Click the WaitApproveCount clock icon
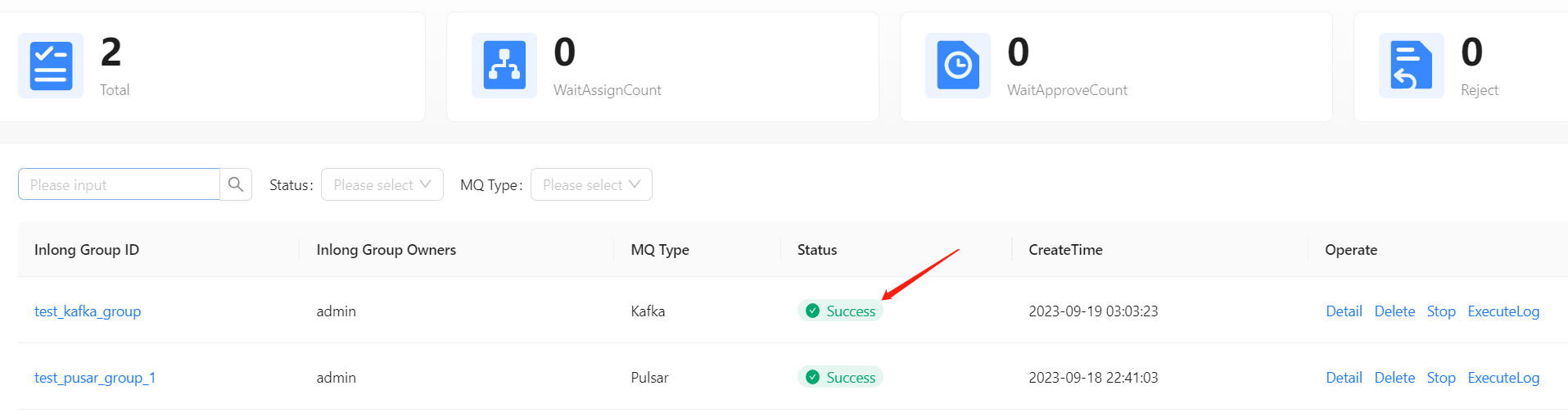 tap(958, 66)
